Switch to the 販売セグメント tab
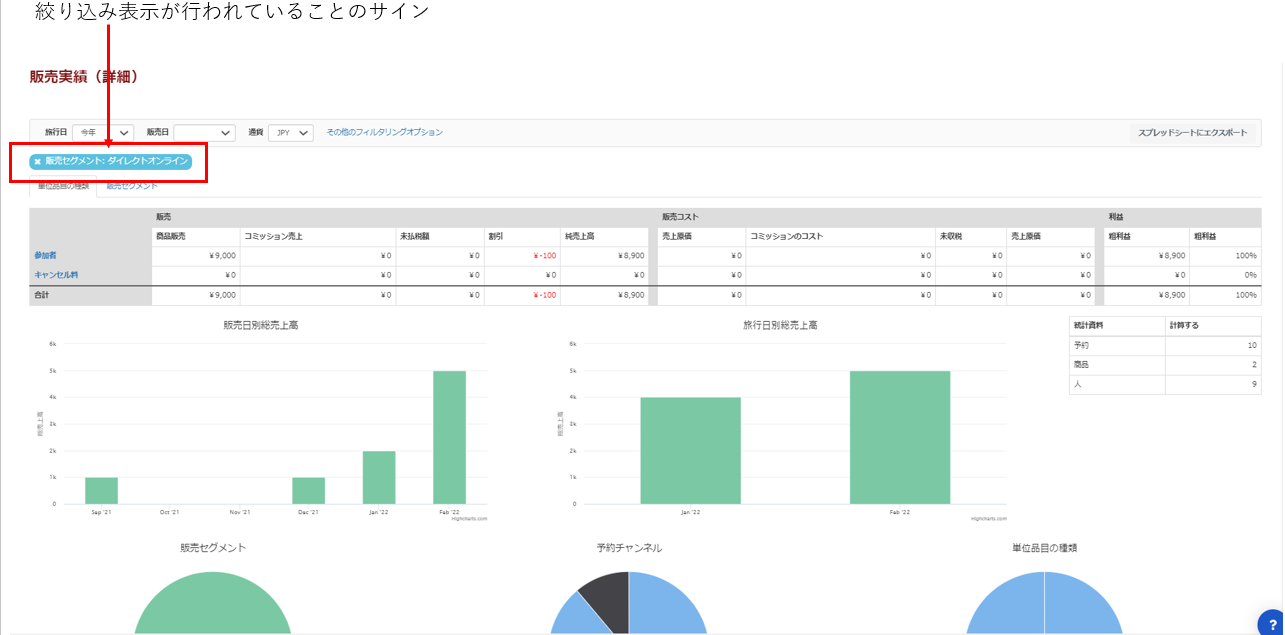This screenshot has width=1285, height=635. (x=132, y=186)
